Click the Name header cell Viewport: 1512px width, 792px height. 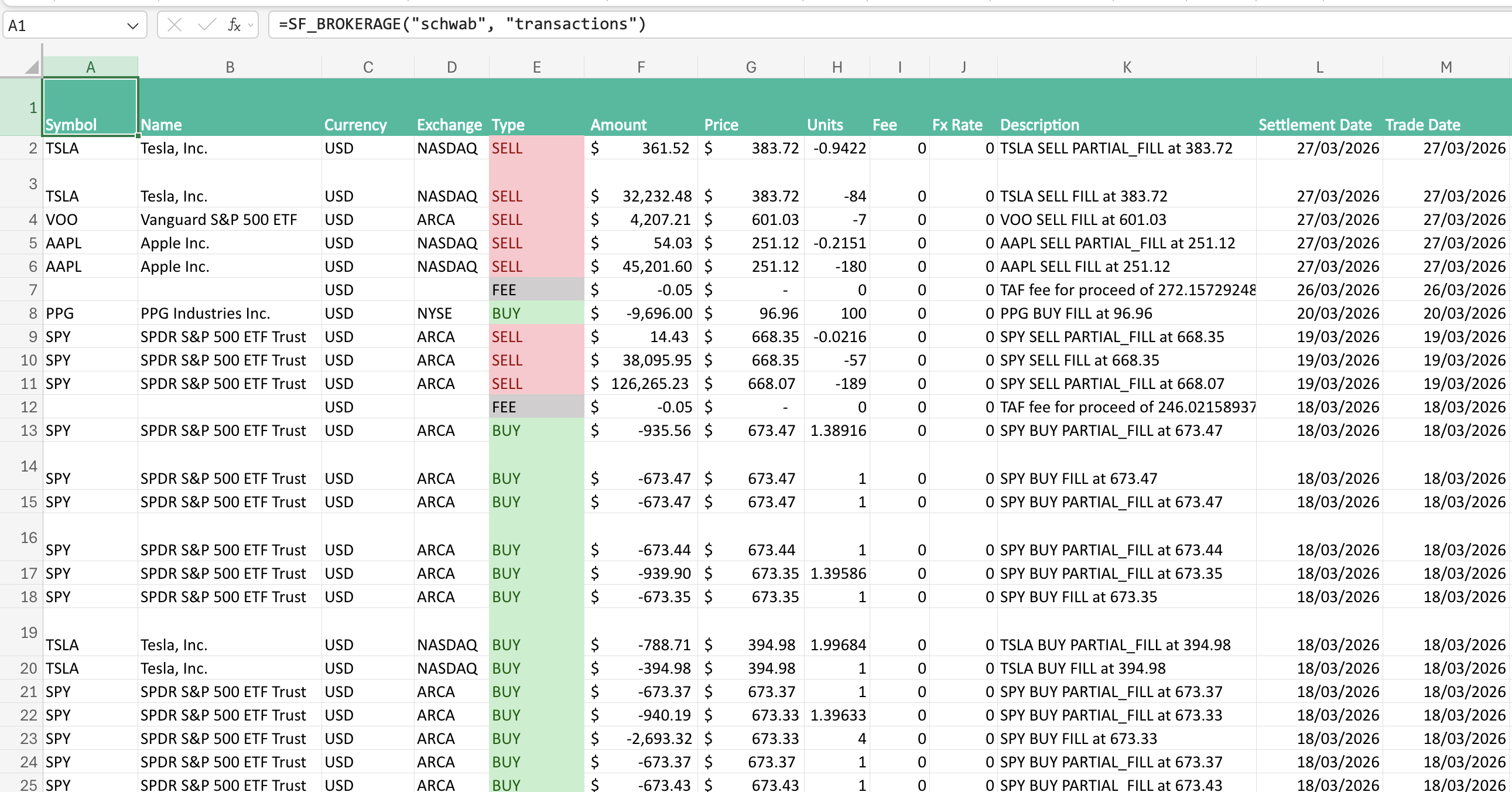pos(230,107)
